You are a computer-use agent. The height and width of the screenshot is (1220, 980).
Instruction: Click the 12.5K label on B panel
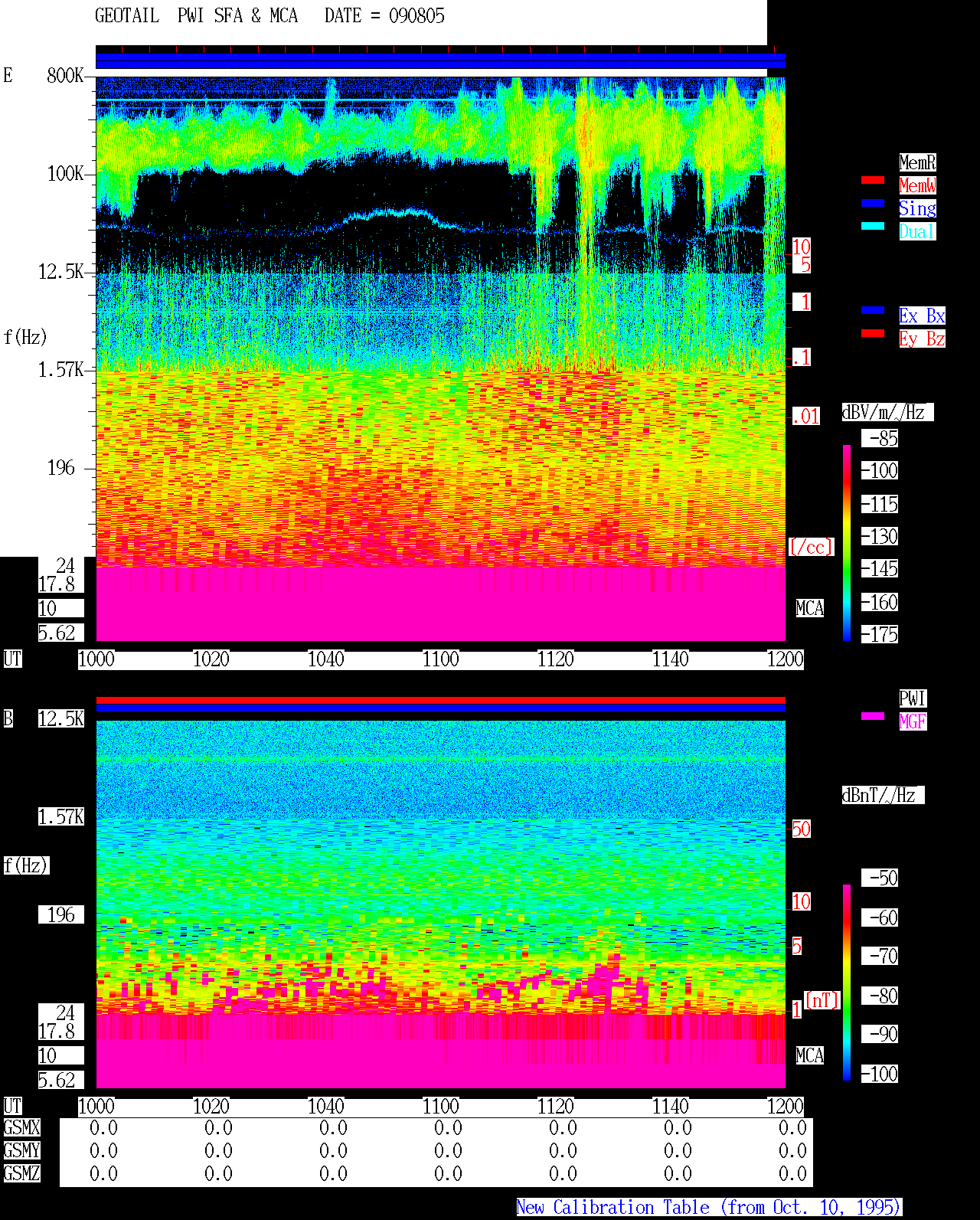[61, 718]
